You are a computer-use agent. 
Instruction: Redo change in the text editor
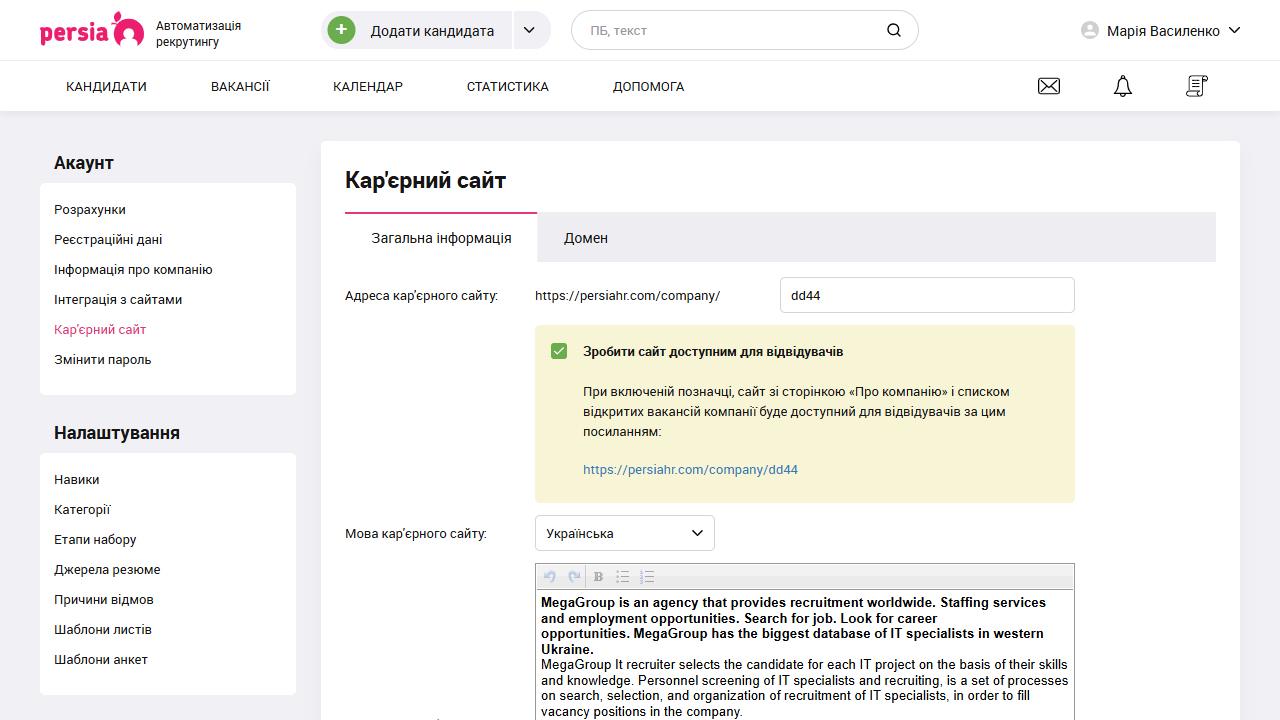pyautogui.click(x=573, y=576)
